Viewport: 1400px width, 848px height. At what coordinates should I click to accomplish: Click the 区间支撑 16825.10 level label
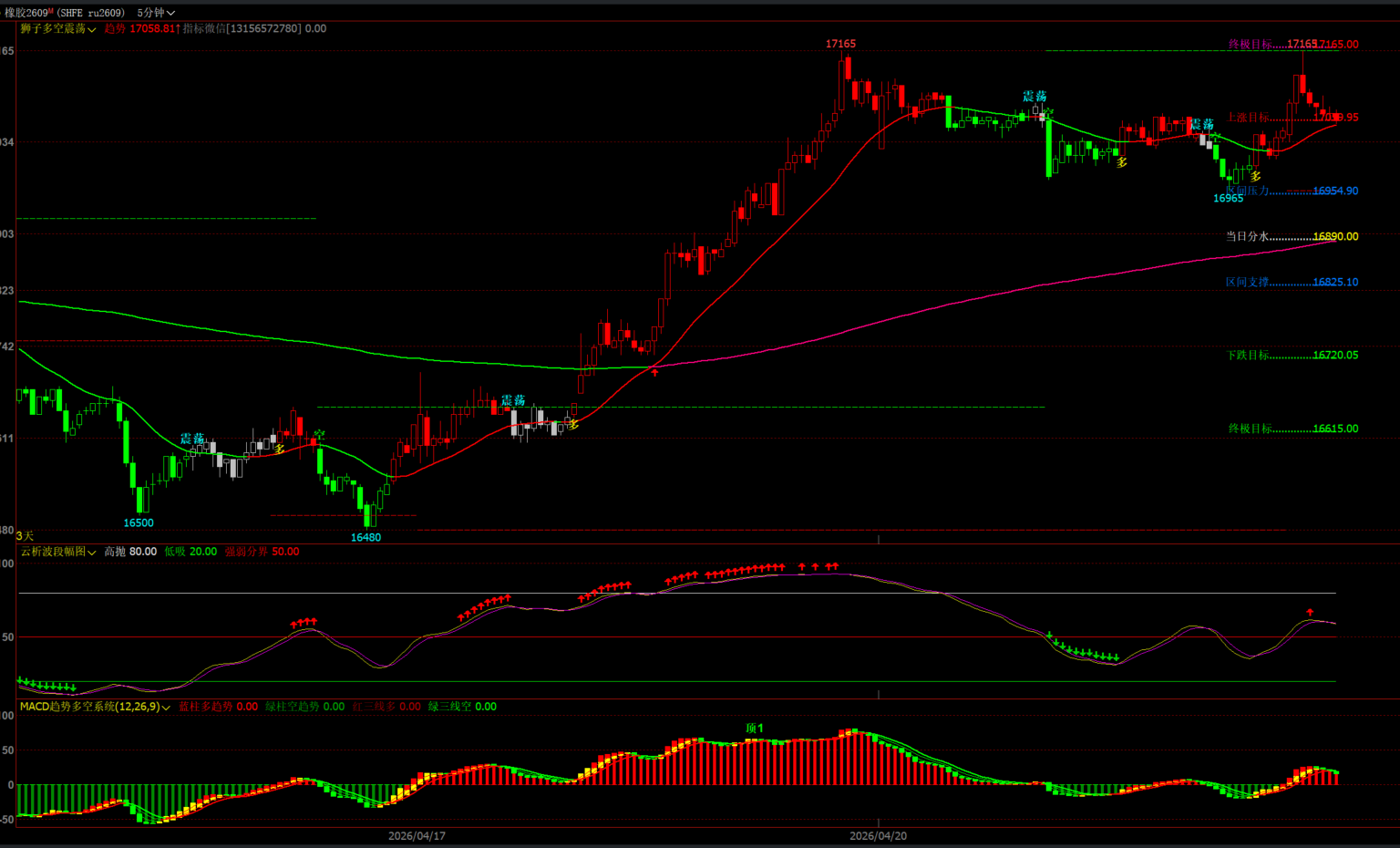tap(1292, 282)
